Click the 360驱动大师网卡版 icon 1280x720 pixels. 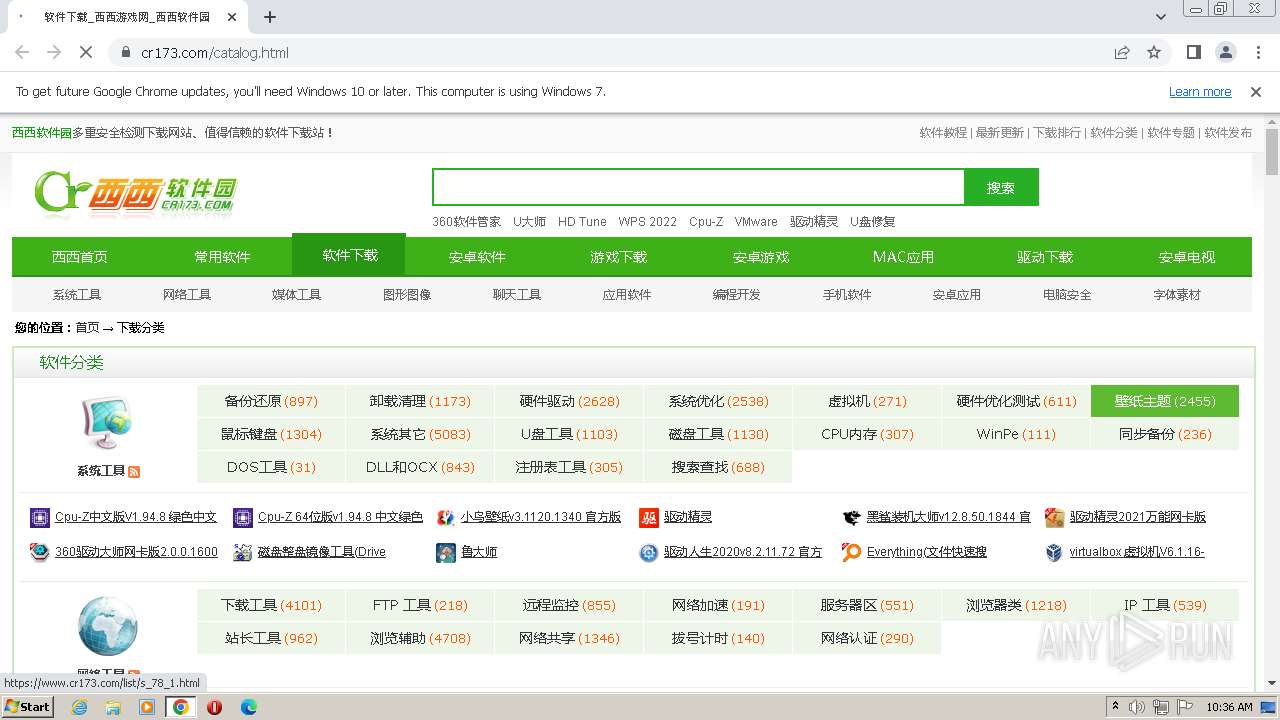(40, 552)
